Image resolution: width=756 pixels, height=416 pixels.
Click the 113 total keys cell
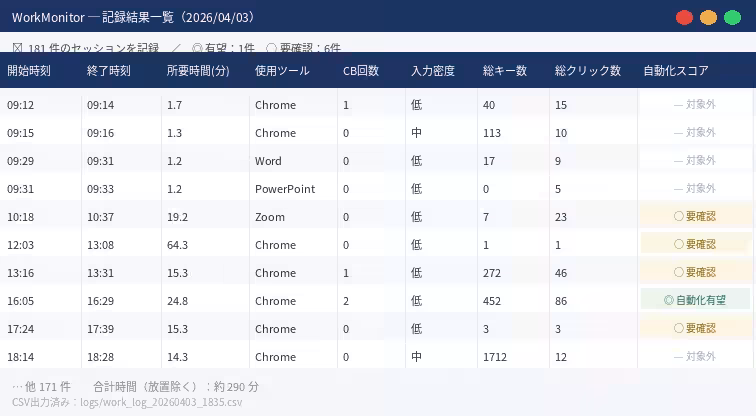point(492,133)
